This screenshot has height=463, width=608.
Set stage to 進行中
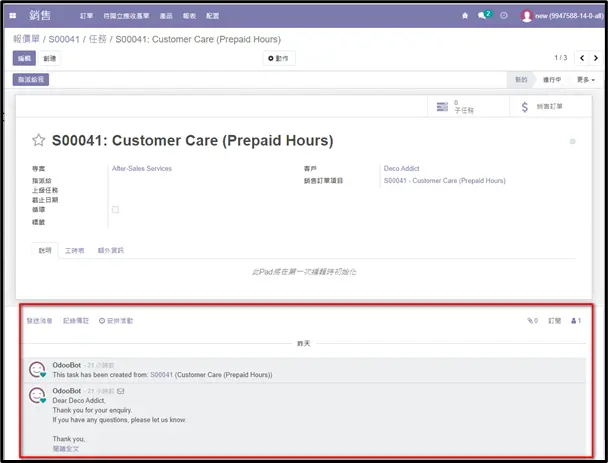point(552,79)
